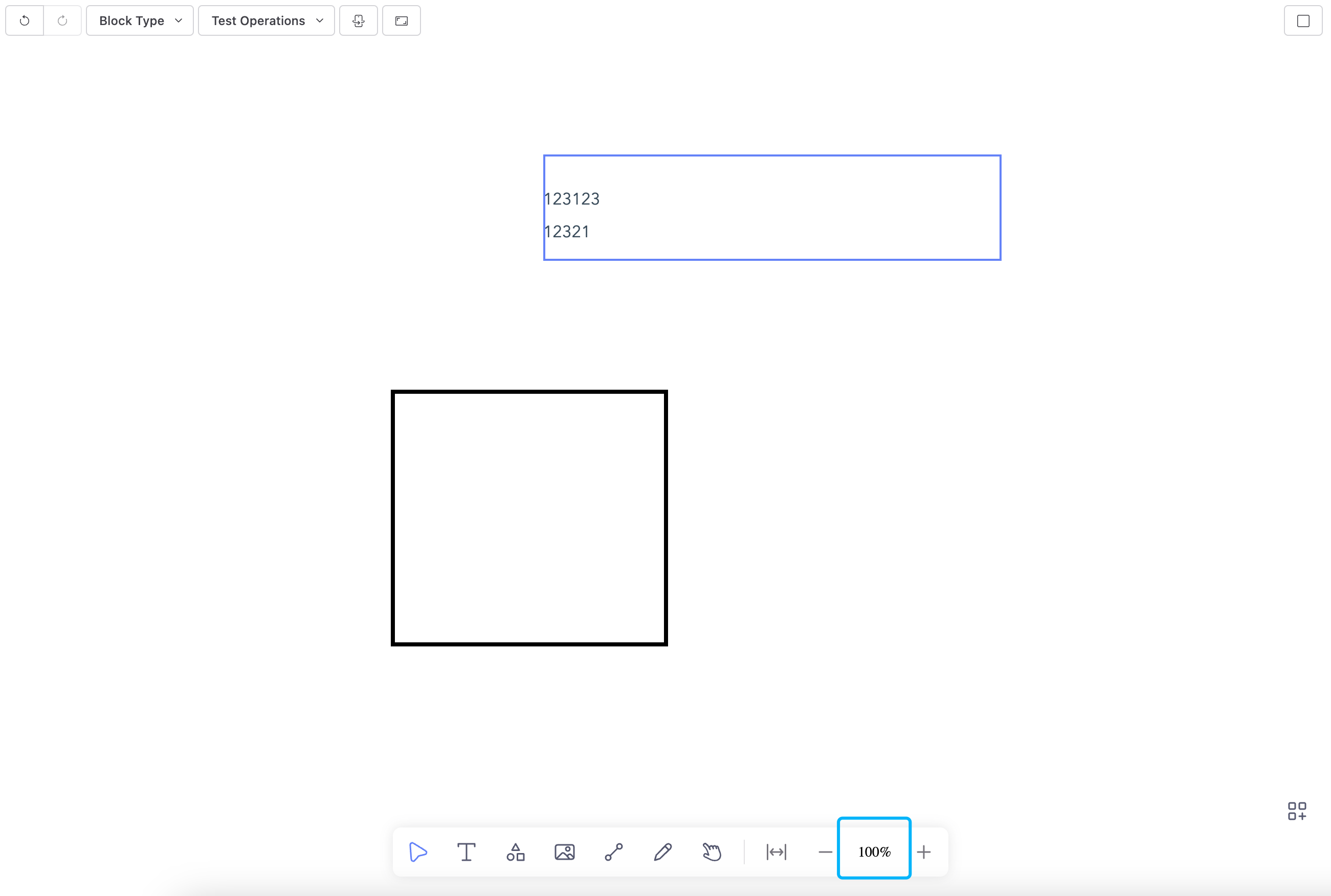Toggle the right side panel

pos(1303,20)
